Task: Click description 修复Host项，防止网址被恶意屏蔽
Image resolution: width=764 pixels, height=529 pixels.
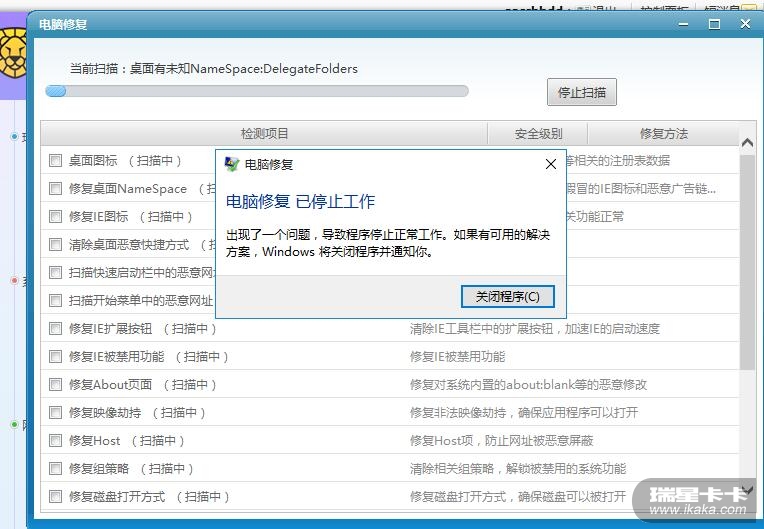Action: [501, 441]
